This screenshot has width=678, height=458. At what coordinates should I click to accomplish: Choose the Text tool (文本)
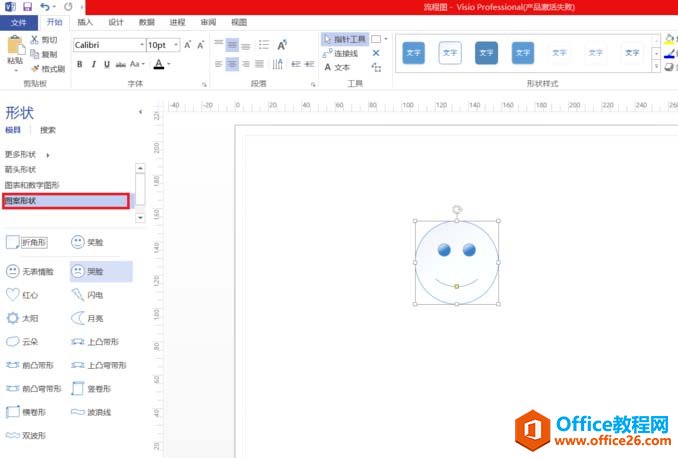point(337,67)
